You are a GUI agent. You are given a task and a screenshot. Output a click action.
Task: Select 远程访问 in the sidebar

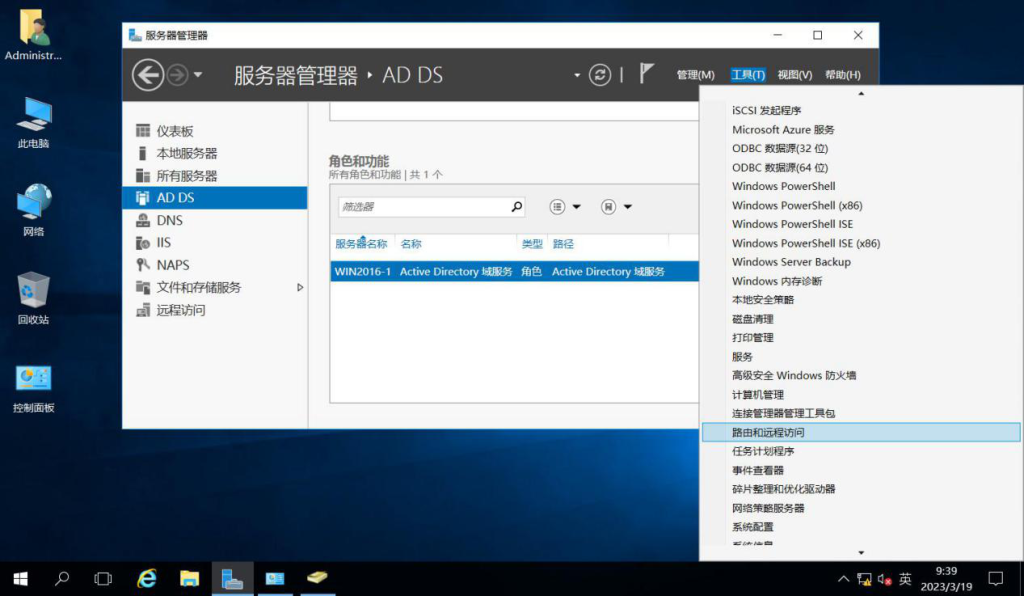pyautogui.click(x=215, y=310)
